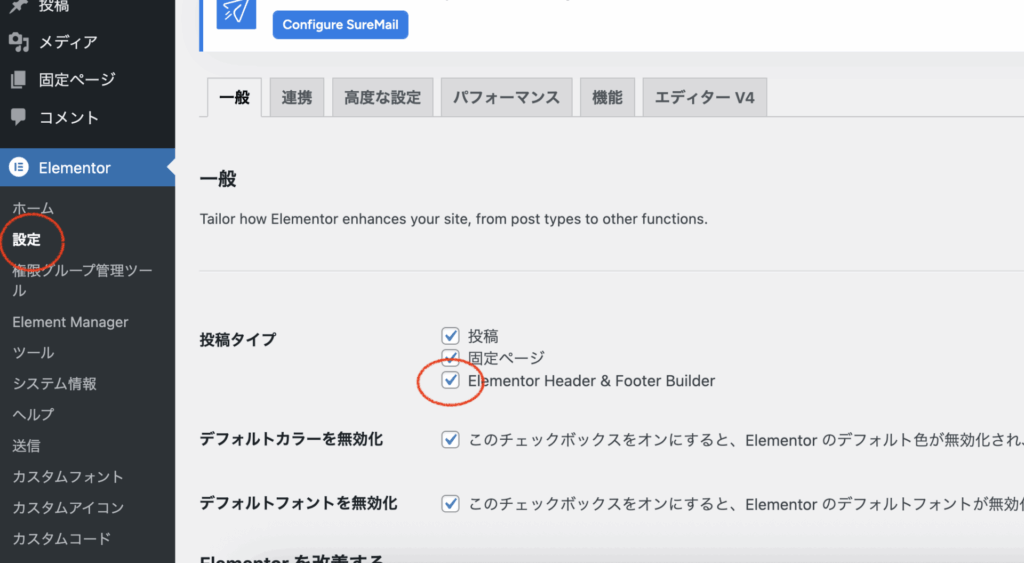Toggle the デフォルトカラーを無効化 checkbox

click(450, 440)
